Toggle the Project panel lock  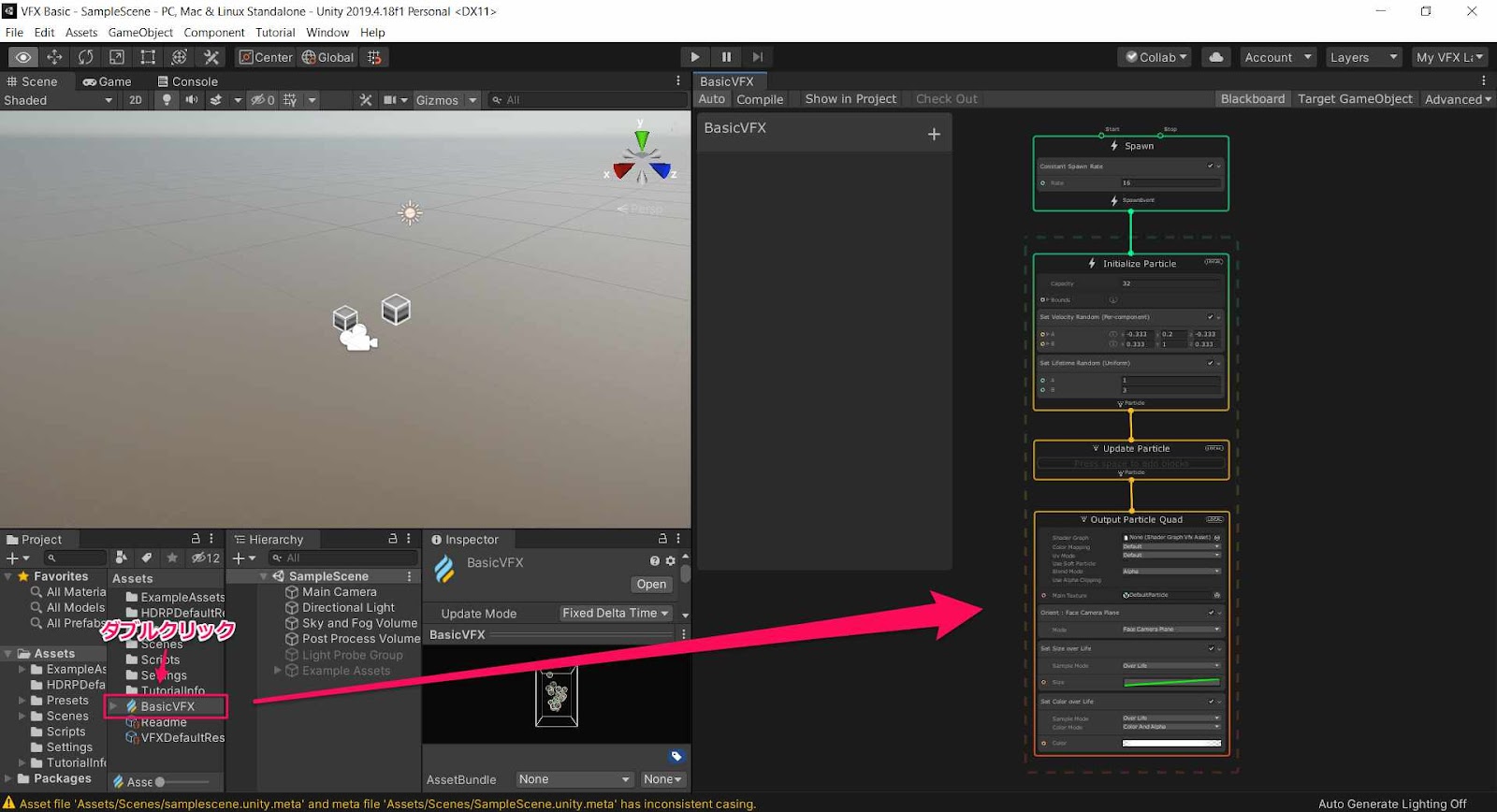point(196,539)
